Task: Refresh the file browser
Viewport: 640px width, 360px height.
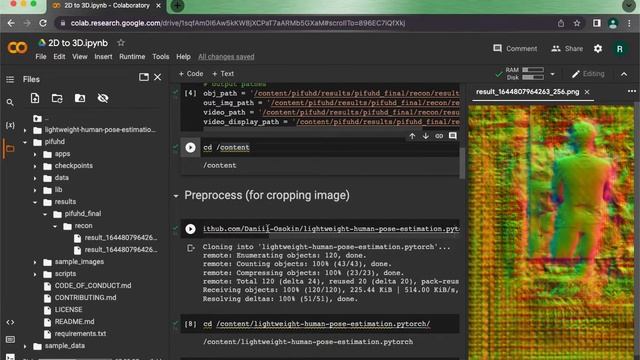Action: pyautogui.click(x=57, y=98)
